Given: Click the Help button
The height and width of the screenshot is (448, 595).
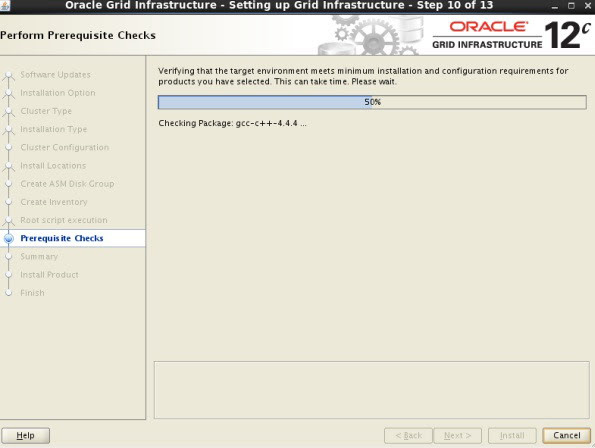Looking at the screenshot, I should 25,435.
